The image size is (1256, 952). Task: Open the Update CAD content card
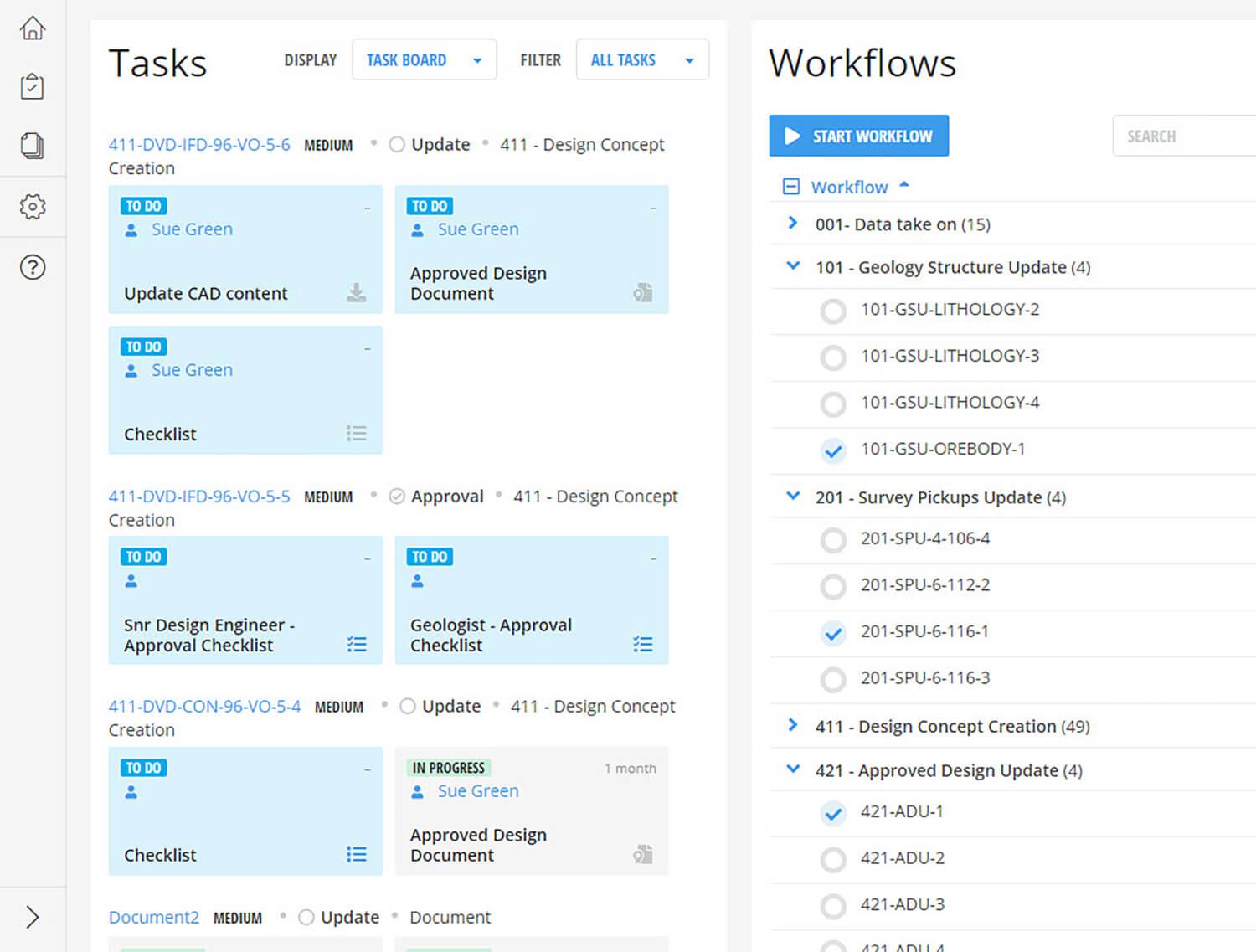(245, 250)
